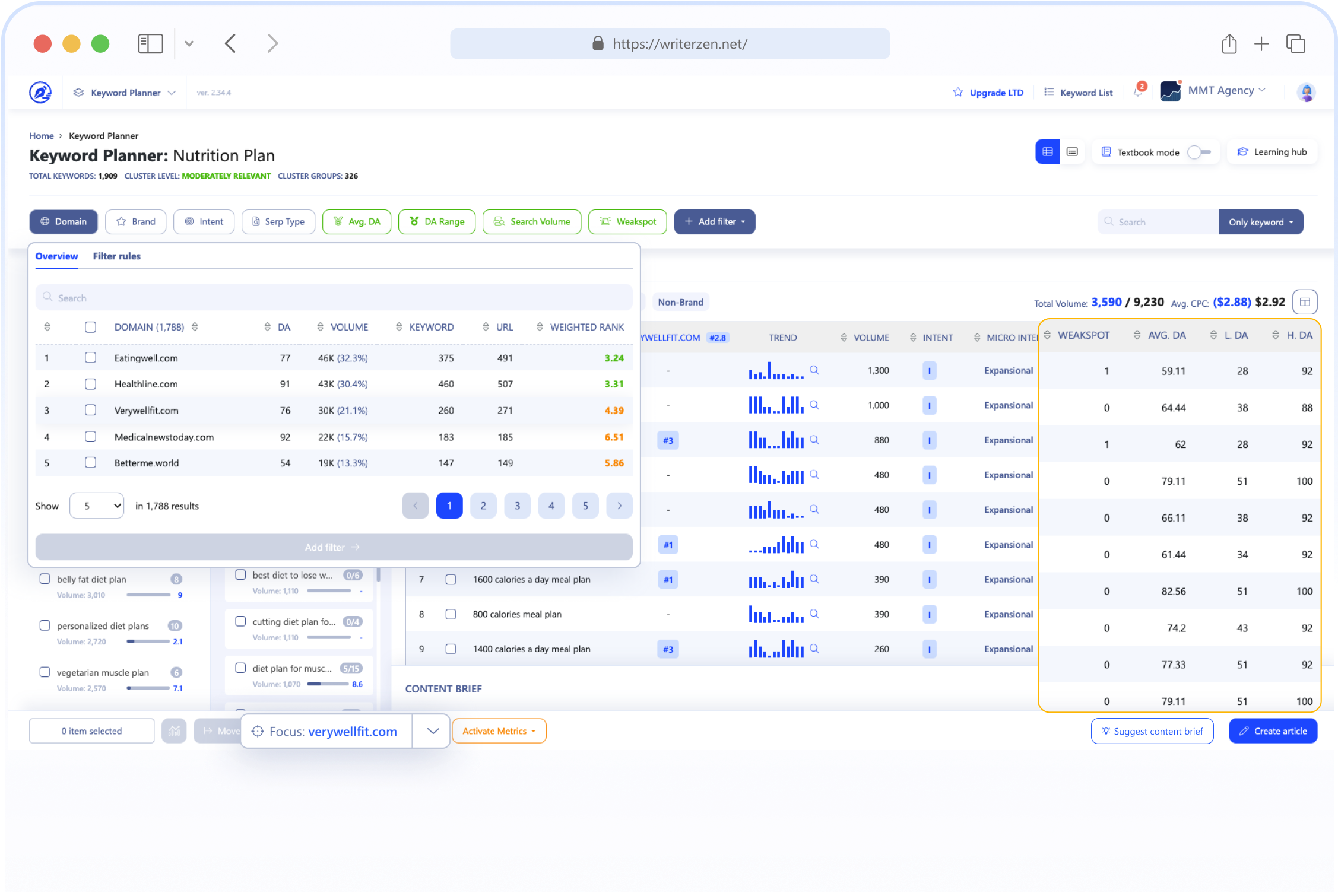The image size is (1338, 896).
Task: Open the Avg. DA filter
Action: coord(356,221)
